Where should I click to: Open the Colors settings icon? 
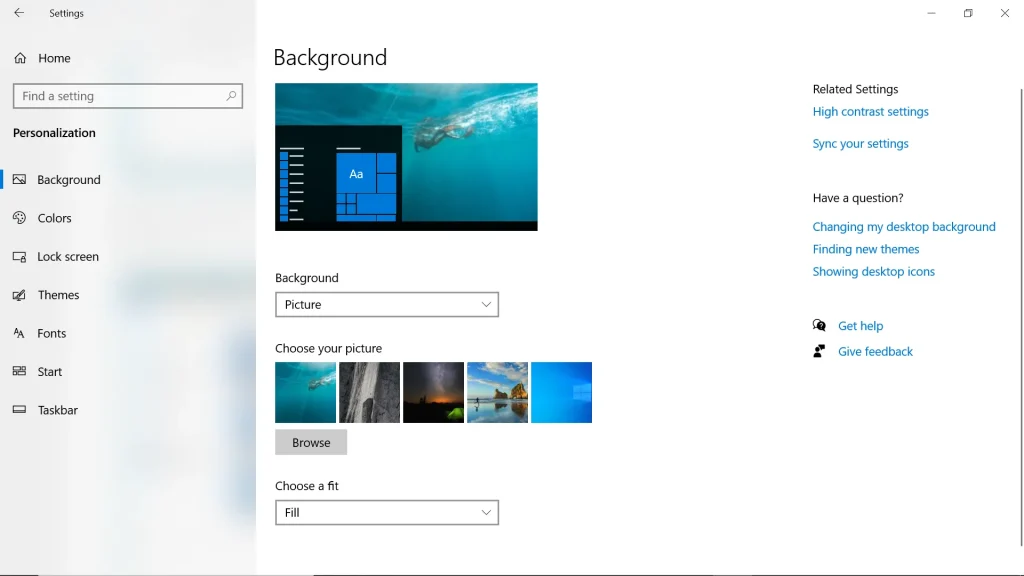tap(18, 218)
